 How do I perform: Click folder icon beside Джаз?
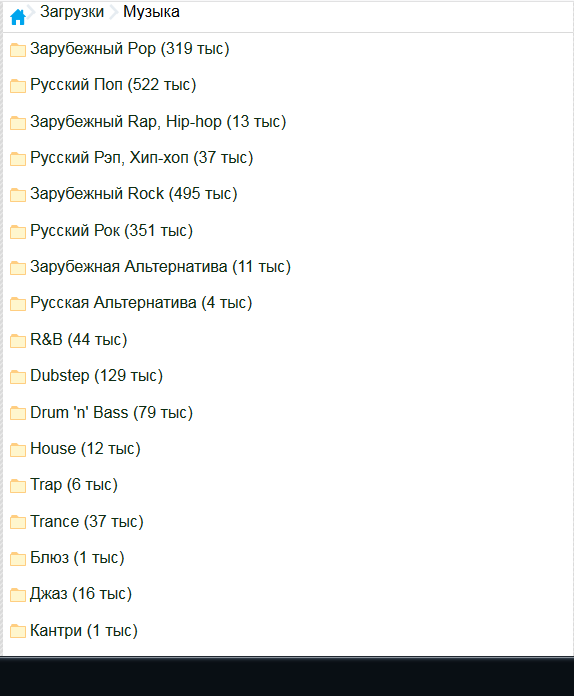(x=18, y=595)
